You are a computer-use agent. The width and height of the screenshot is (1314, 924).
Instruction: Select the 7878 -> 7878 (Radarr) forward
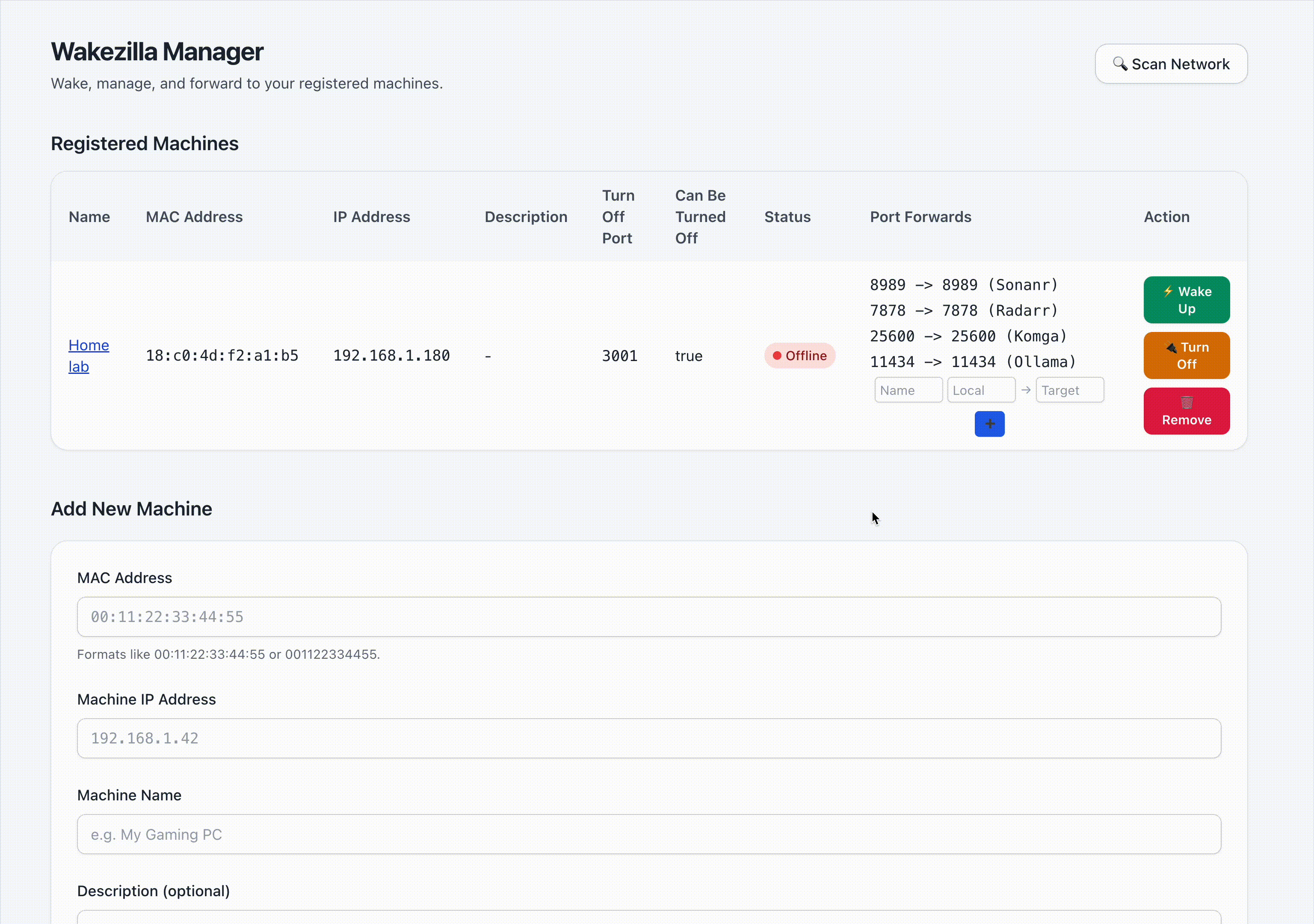coord(964,311)
